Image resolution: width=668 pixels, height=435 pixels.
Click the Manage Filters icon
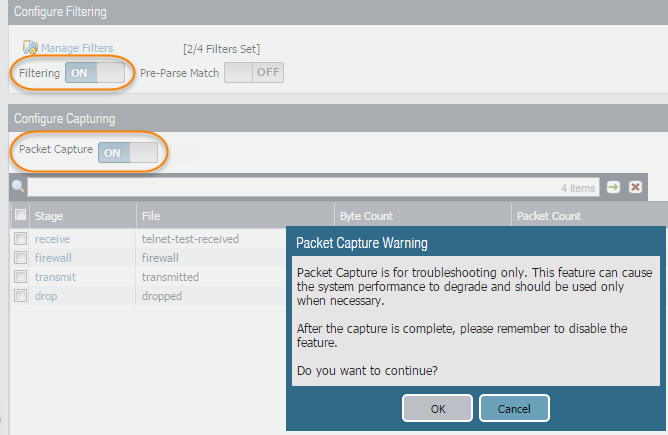pos(30,48)
